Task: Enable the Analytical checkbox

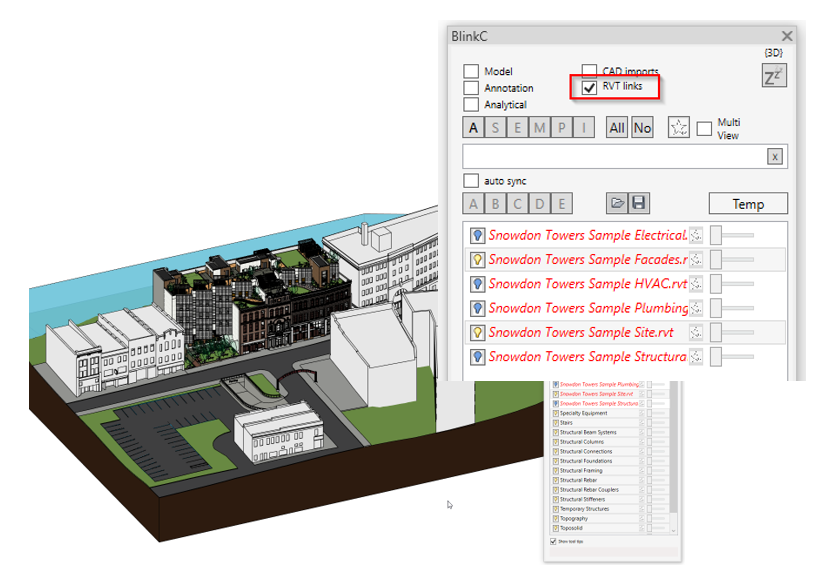Action: coord(471,104)
